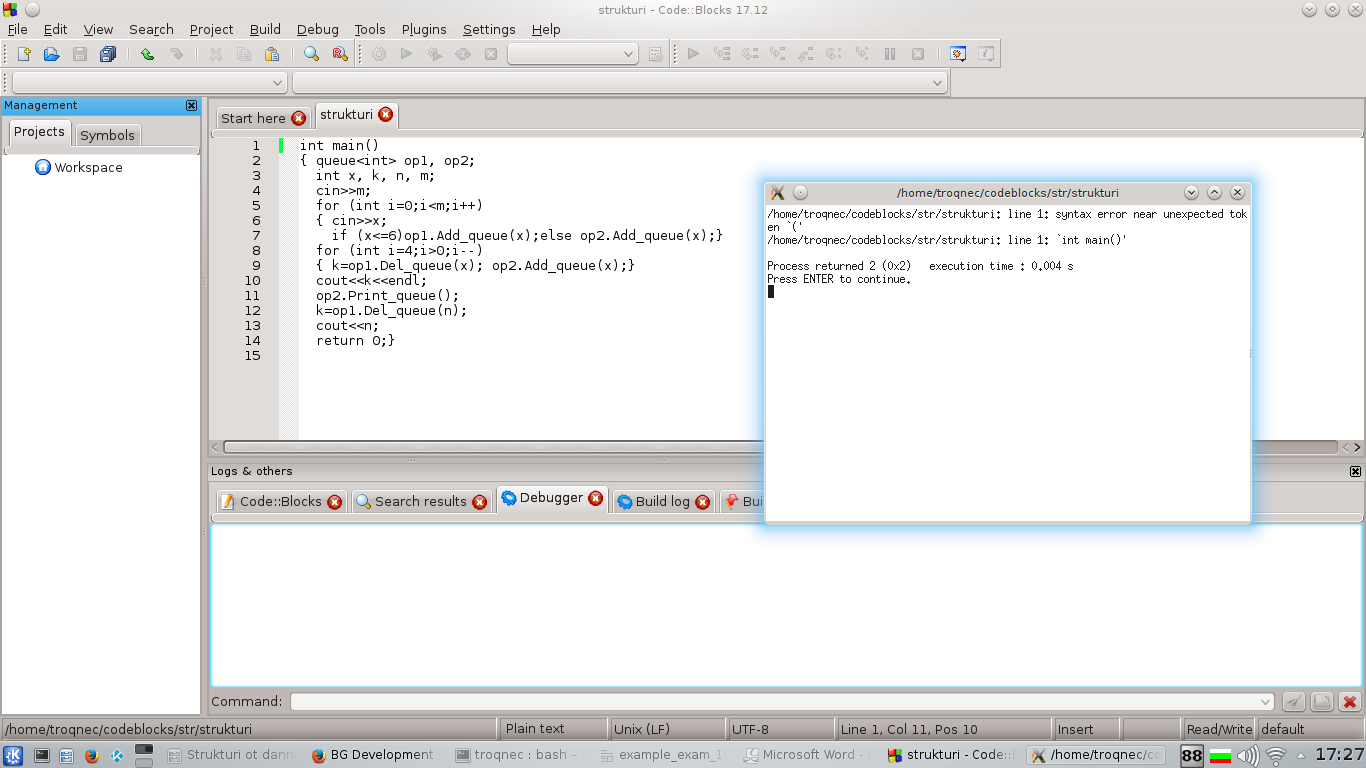Click the volume icon in system tray
1366x768 pixels.
pyautogui.click(x=1248, y=755)
